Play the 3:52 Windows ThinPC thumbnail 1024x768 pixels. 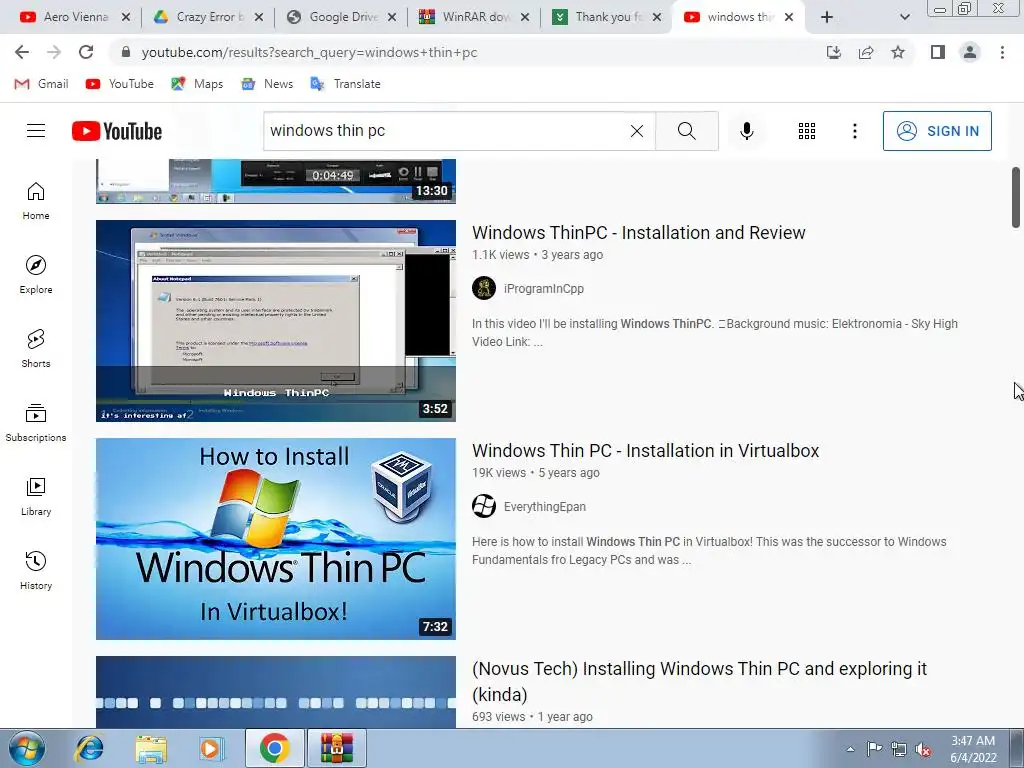[276, 321]
